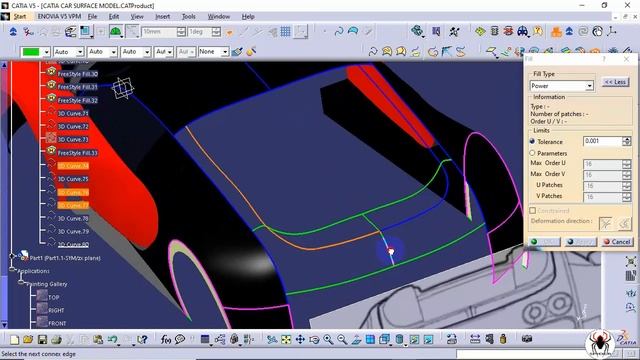Click the axis system icon
Screen dimensions: 640x360
pyautogui.click(x=611, y=31)
